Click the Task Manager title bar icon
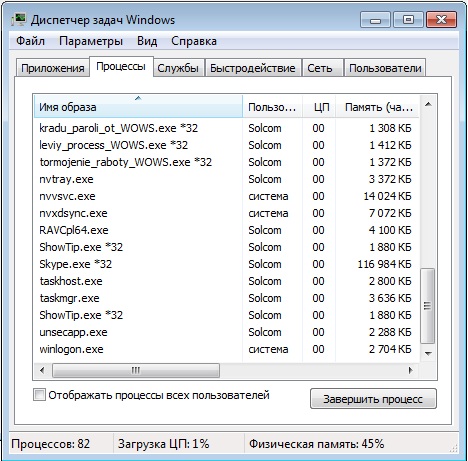 coord(18,20)
